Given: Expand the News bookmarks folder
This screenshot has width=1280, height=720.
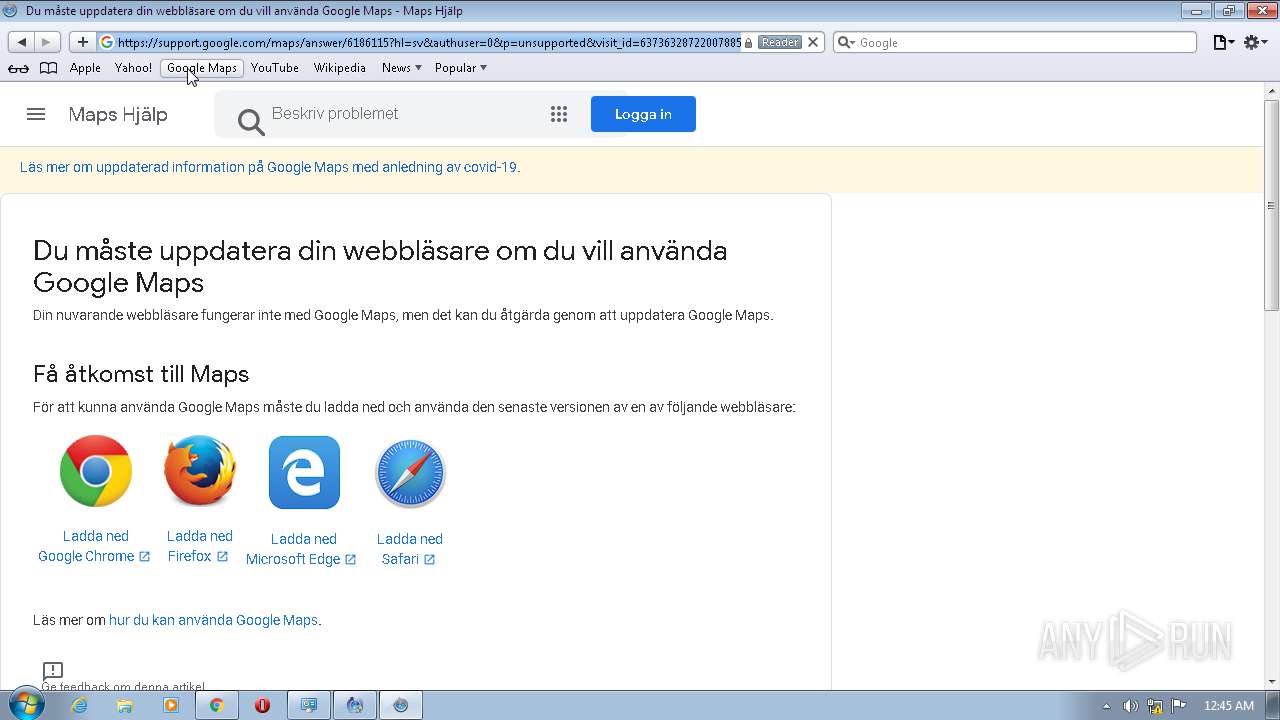Looking at the screenshot, I should pos(402,68).
